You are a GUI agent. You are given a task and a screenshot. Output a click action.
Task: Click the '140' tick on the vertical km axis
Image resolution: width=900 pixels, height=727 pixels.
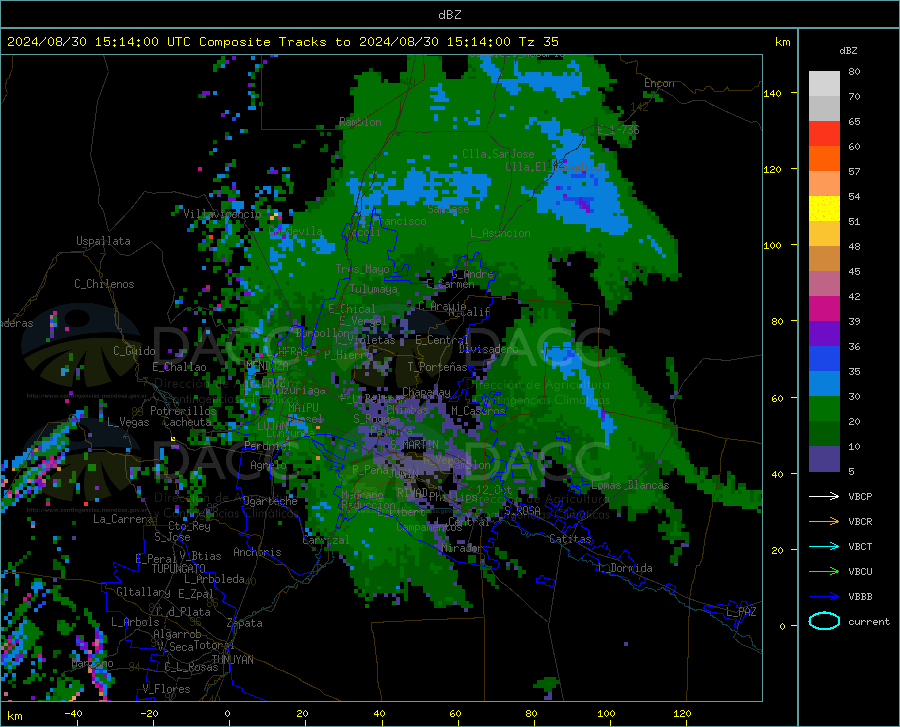[x=772, y=94]
